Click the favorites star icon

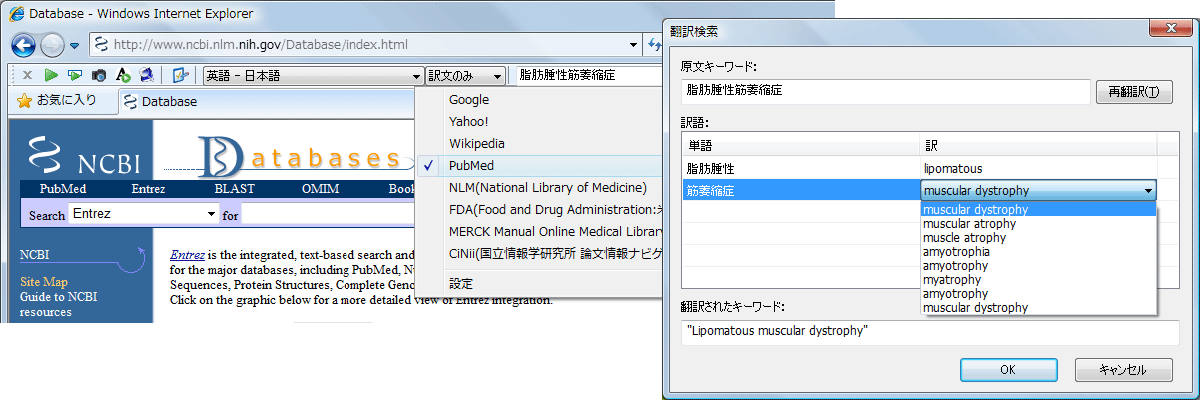coord(24,101)
